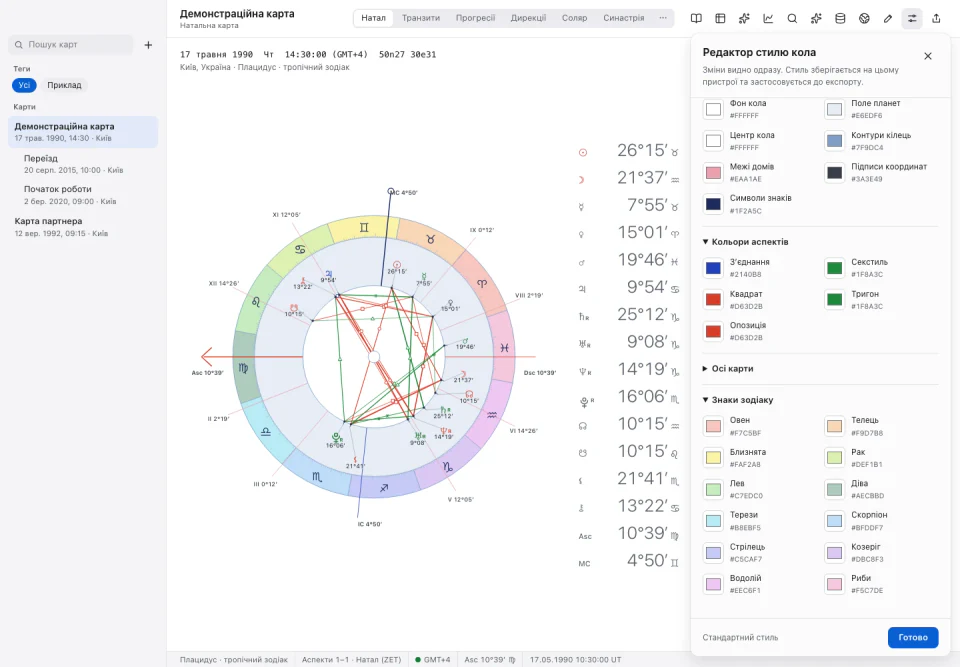Select the Переїзд chart entry
The image size is (960, 667).
point(83,164)
